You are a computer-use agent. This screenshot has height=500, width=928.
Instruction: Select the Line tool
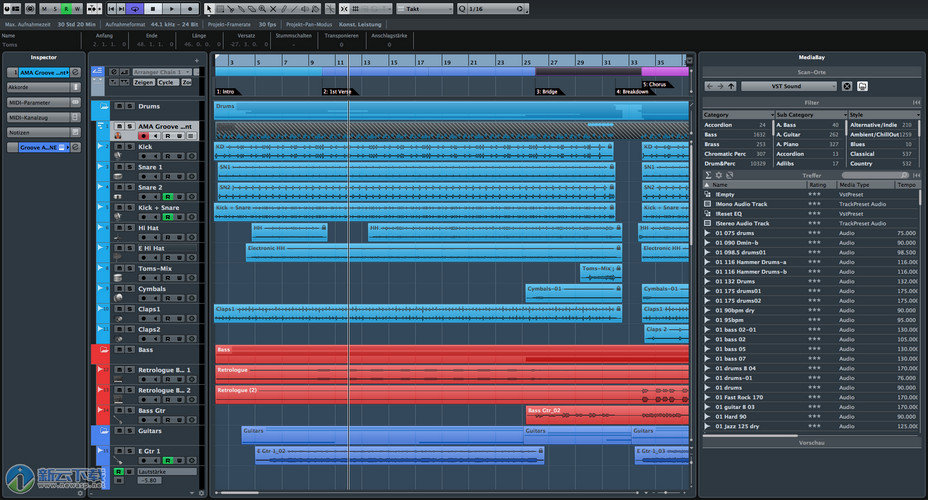click(x=294, y=9)
